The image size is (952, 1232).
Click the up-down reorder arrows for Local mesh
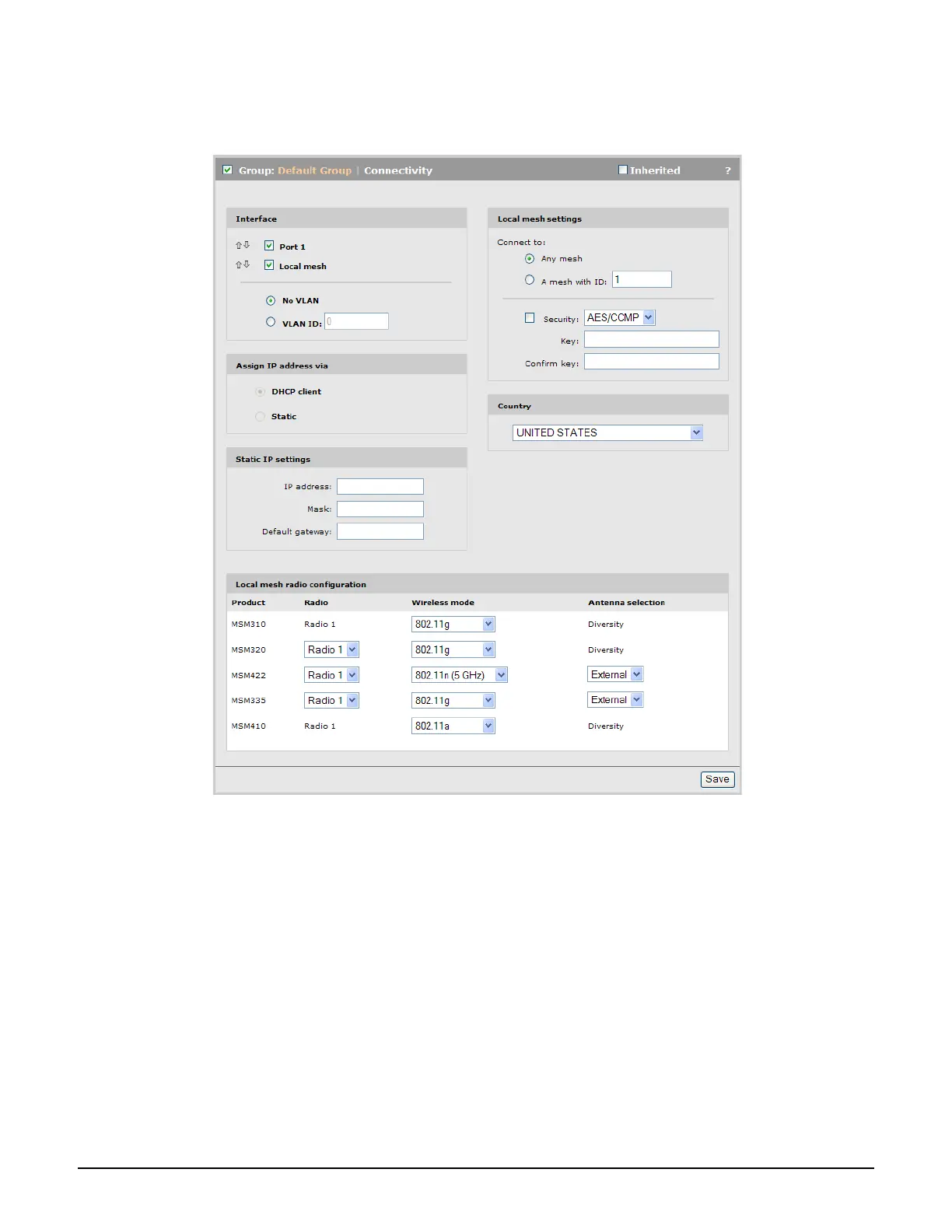coord(243,264)
